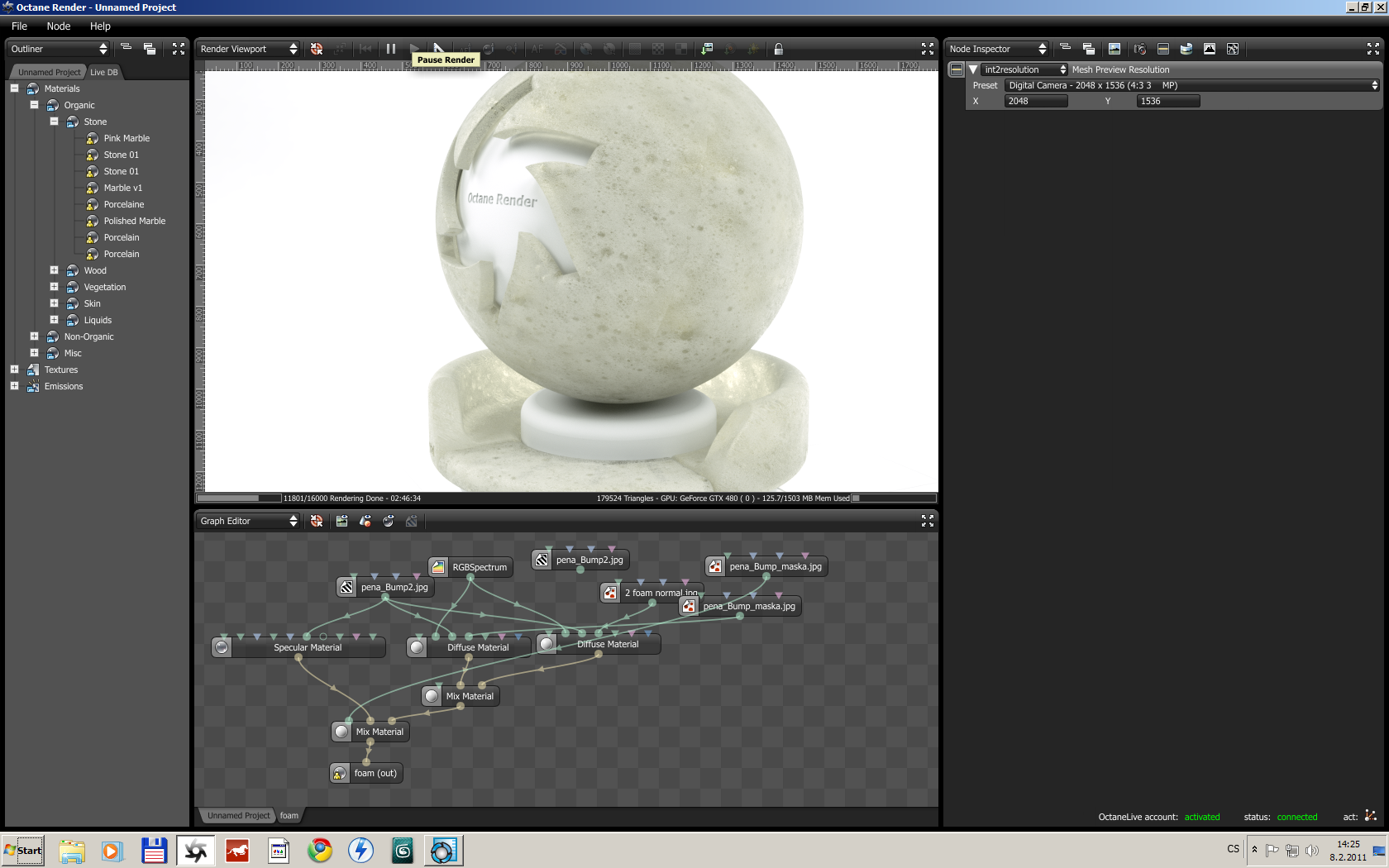The height and width of the screenshot is (868, 1389).
Task: Maximize the Node Inspector panel
Action: pos(1373,49)
